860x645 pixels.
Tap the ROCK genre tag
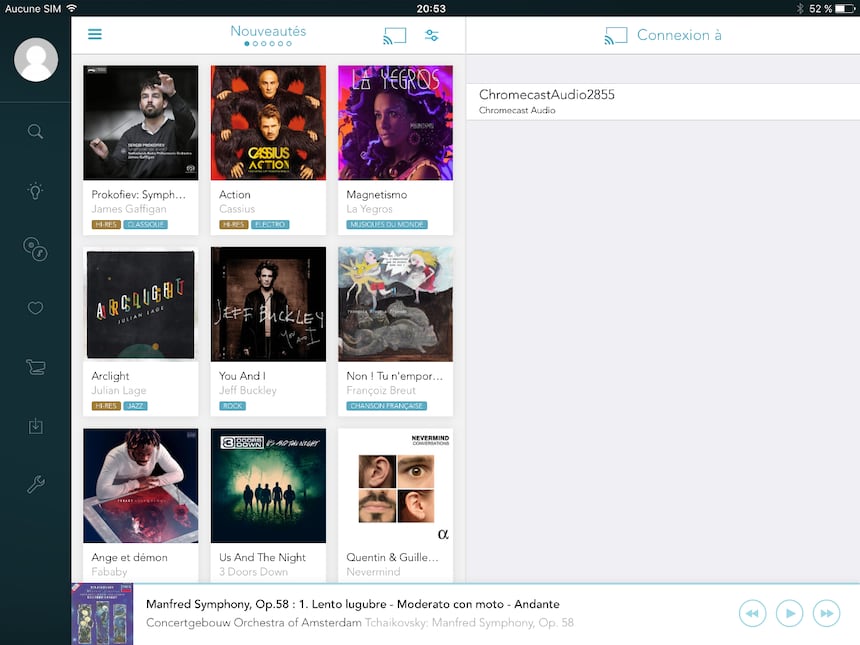[233, 406]
